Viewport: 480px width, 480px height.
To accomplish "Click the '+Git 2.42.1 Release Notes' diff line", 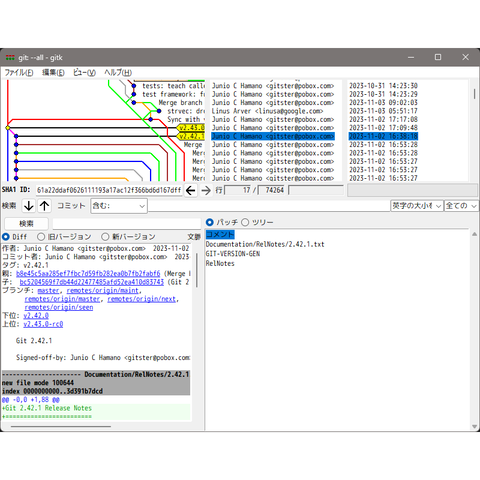I will (47, 408).
